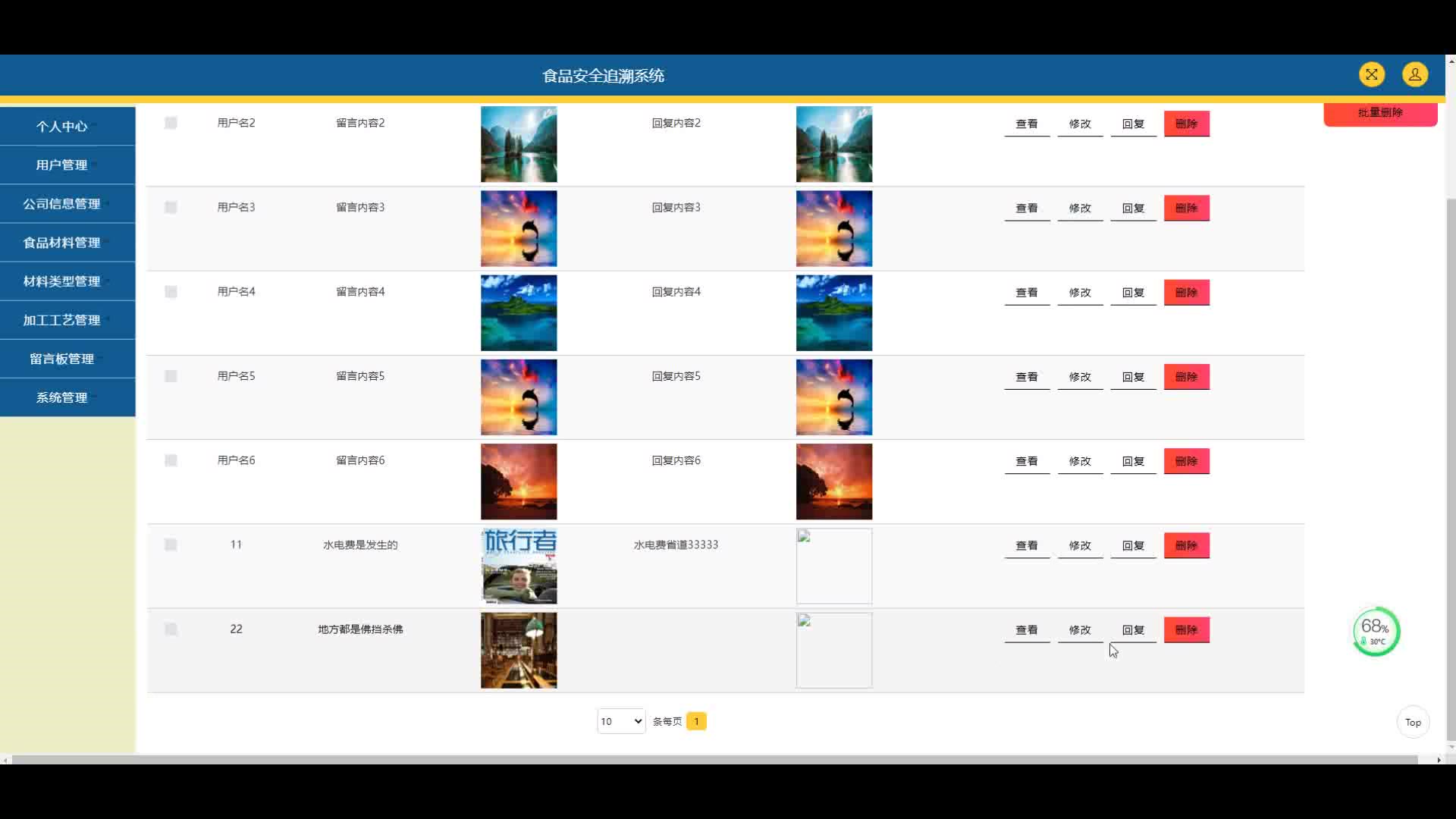Expand 系统管理 sidebar menu
The width and height of the screenshot is (1456, 819).
(62, 397)
